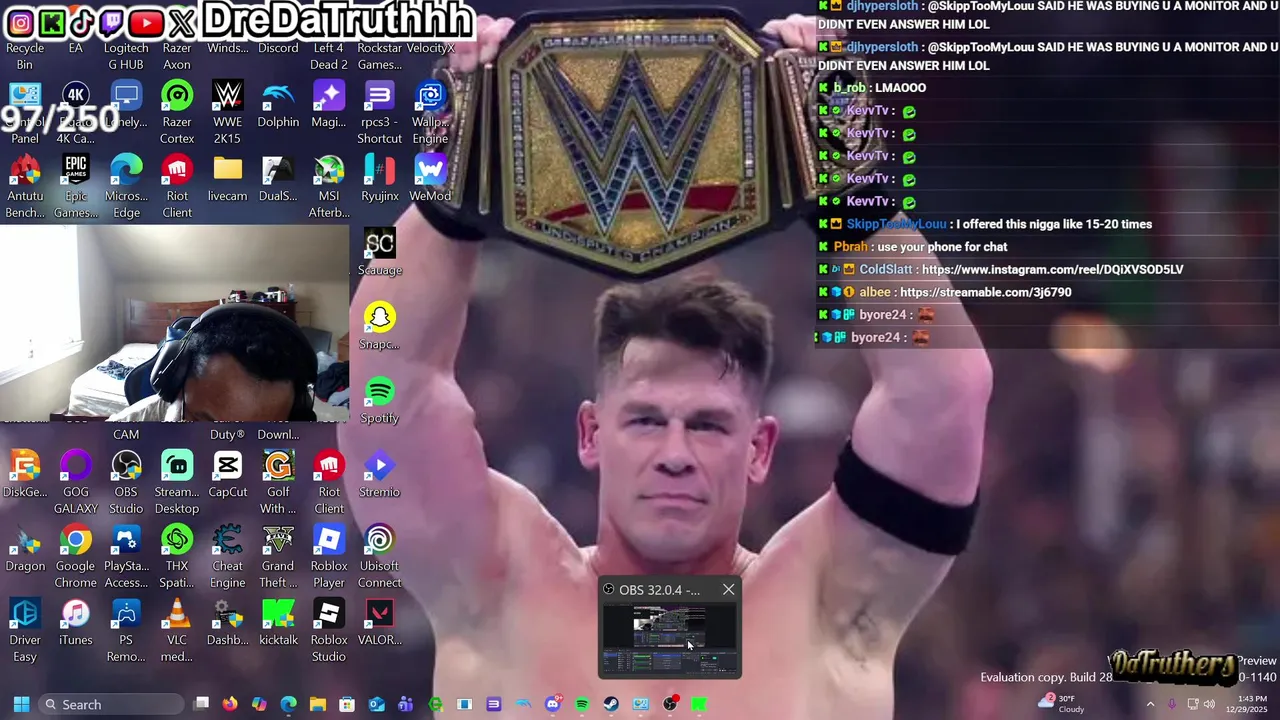Open the WWE 2K15 desktop icon
This screenshot has width=1280, height=720.
(228, 112)
